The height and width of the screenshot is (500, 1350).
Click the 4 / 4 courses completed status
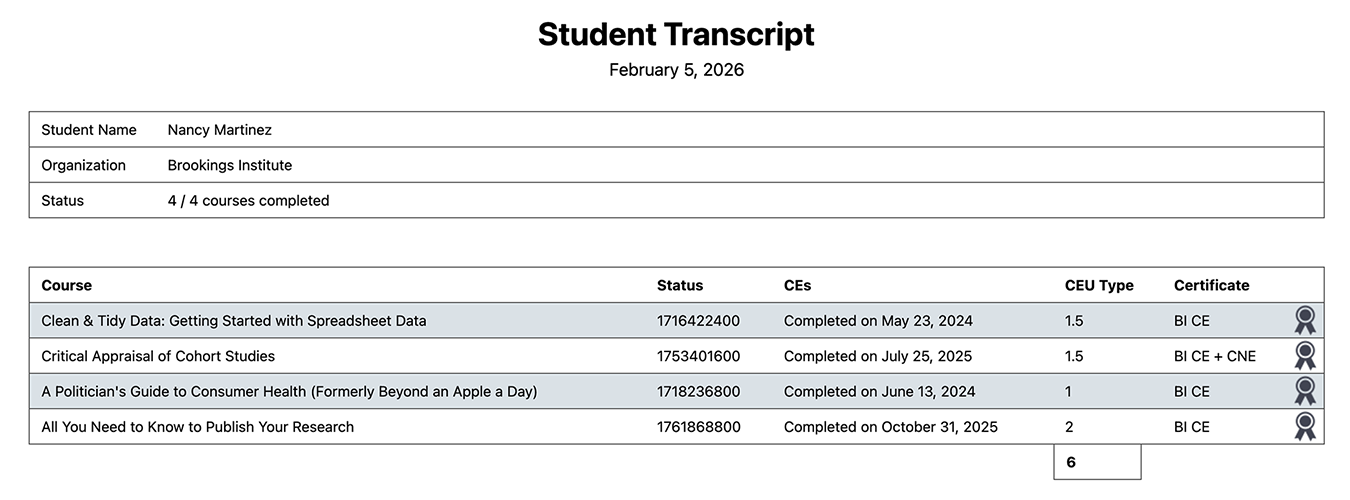(248, 200)
